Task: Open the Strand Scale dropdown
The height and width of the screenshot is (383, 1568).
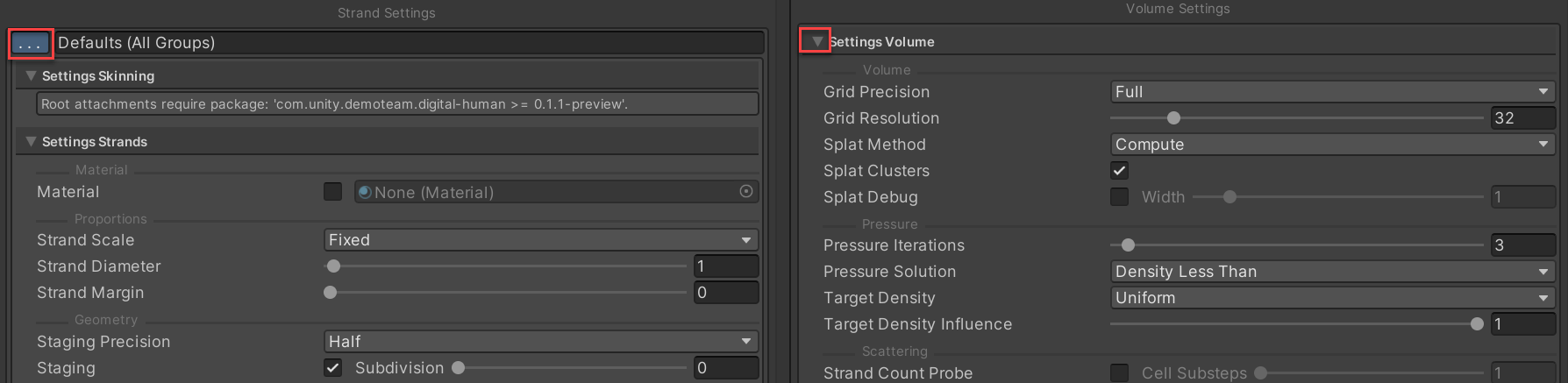Action: tap(540, 240)
